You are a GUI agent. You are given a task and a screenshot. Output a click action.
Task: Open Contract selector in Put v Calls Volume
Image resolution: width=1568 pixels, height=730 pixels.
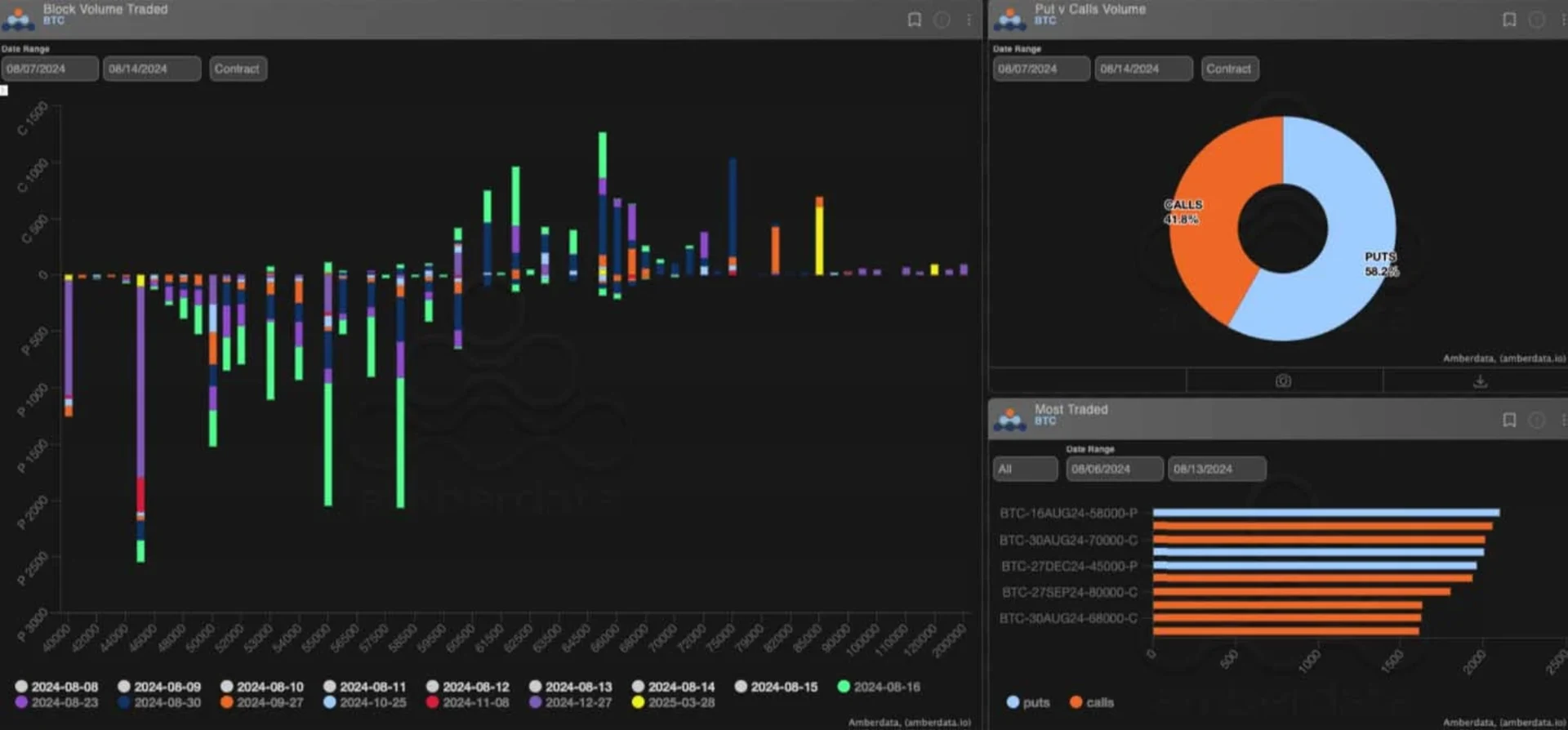1229,69
